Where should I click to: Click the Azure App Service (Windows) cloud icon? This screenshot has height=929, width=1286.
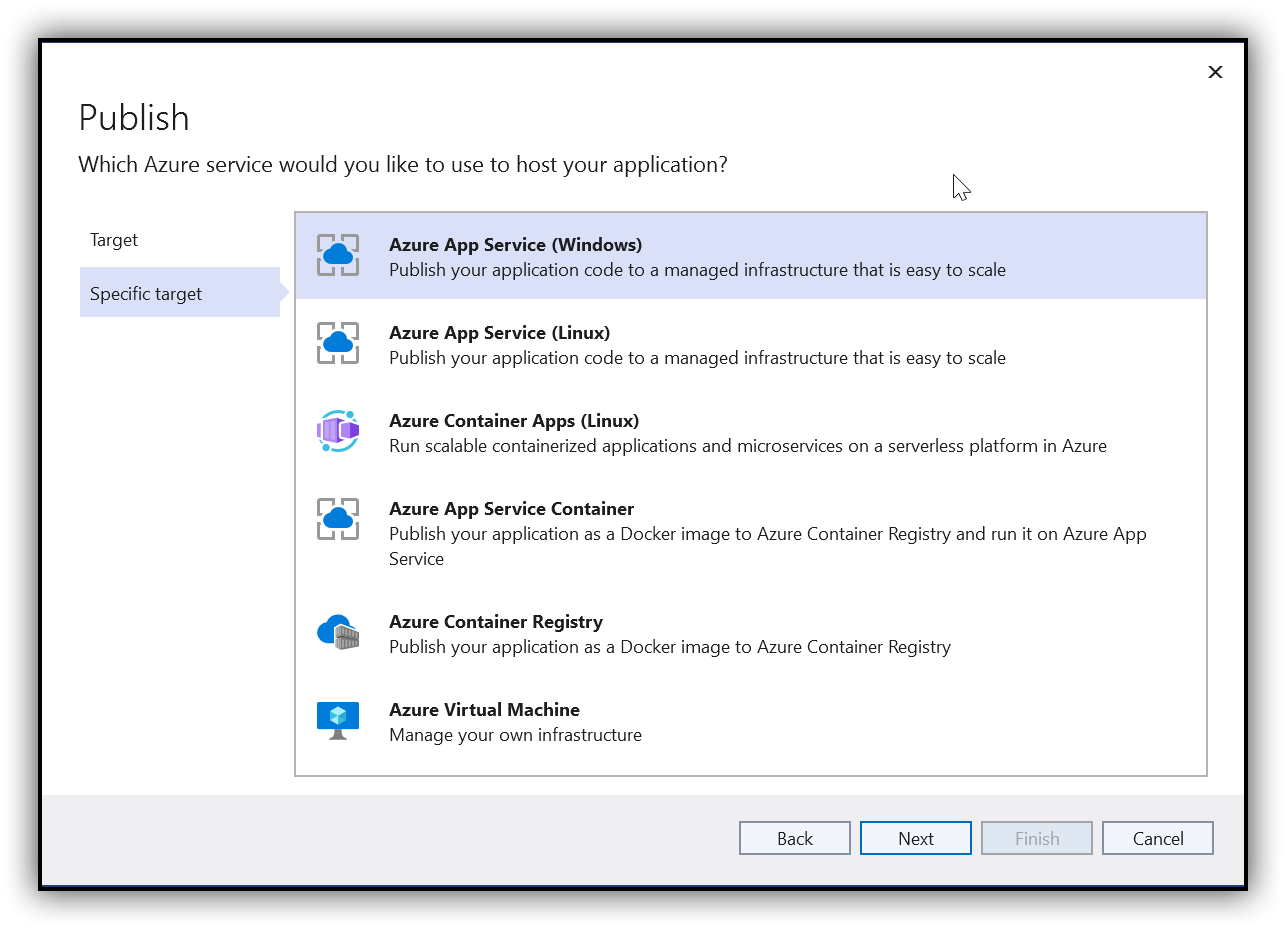tap(338, 255)
